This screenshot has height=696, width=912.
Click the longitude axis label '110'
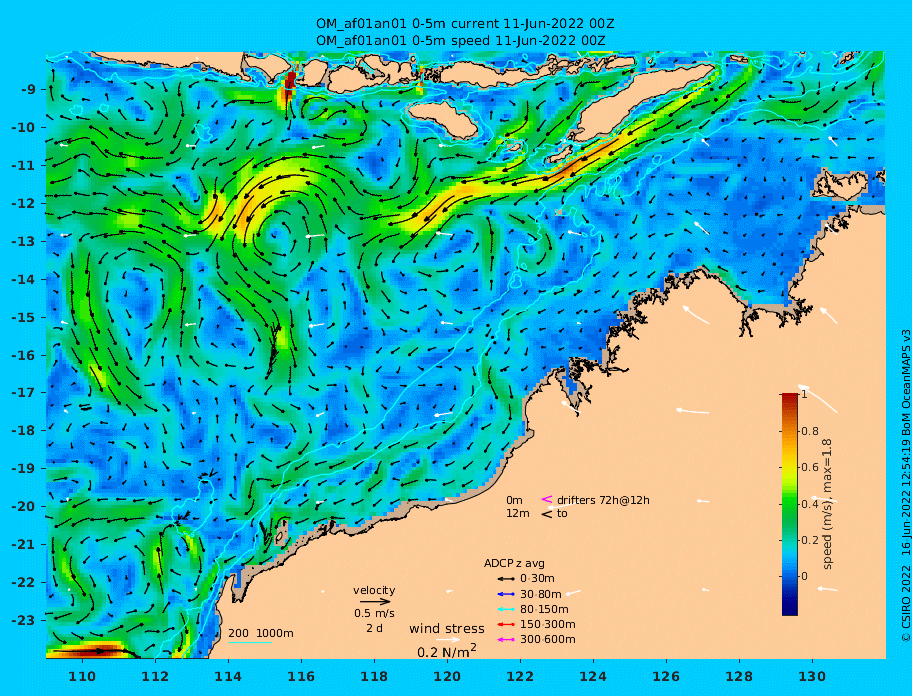point(82,676)
